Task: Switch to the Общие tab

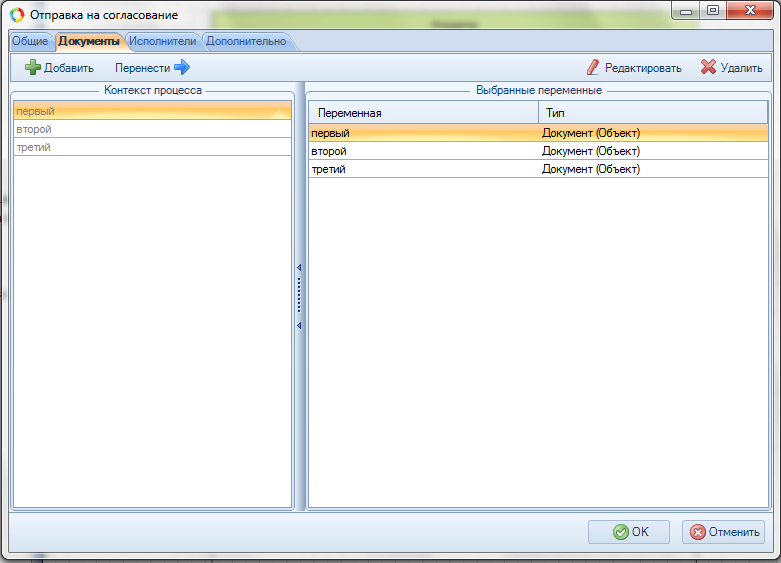Action: (30, 41)
